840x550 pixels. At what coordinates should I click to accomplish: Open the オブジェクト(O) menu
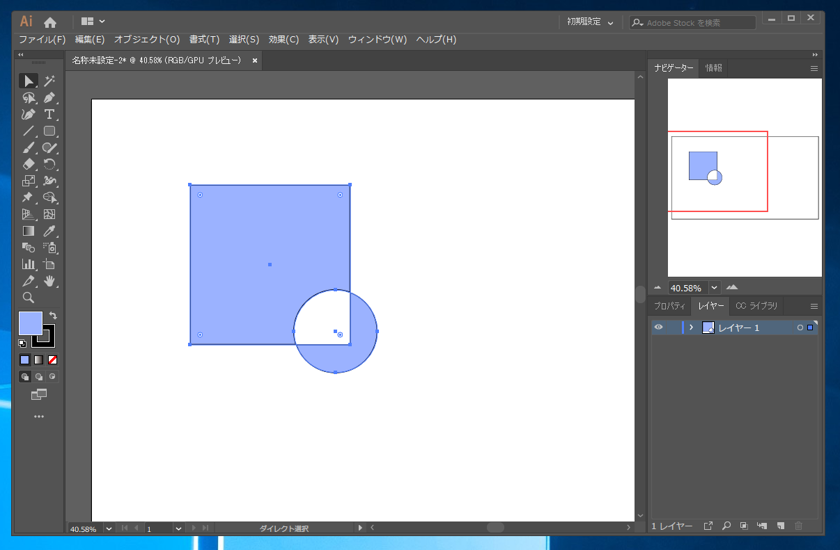(147, 40)
